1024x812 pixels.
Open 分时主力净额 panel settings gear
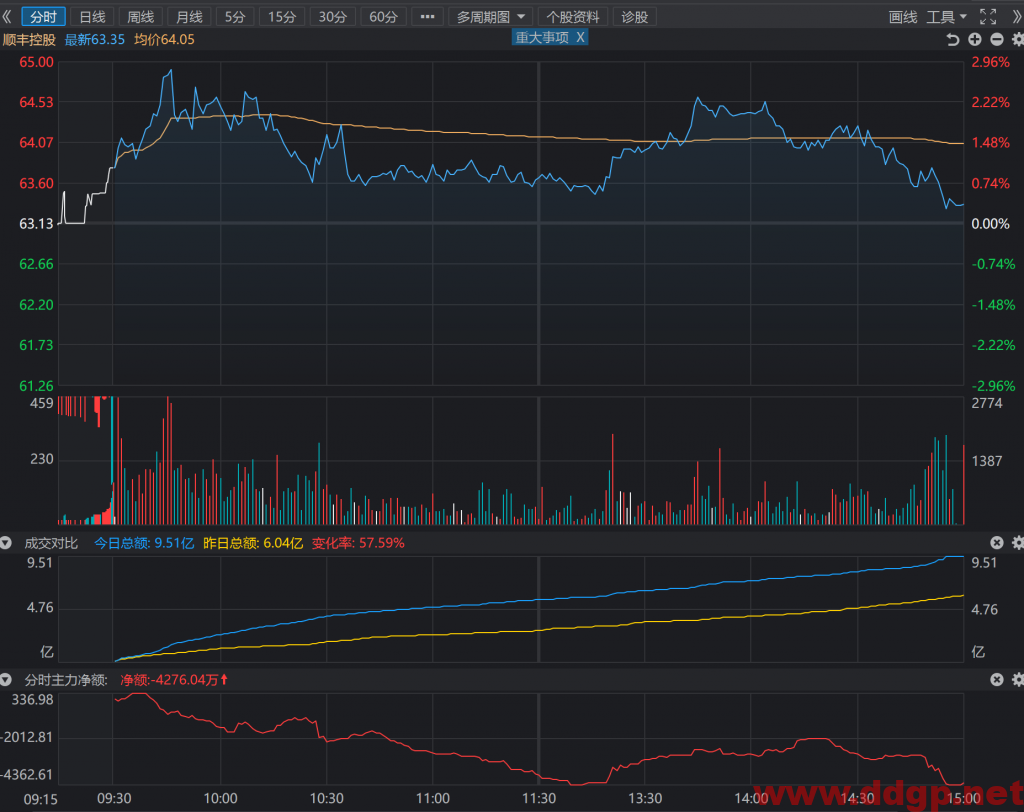pyautogui.click(x=1017, y=680)
